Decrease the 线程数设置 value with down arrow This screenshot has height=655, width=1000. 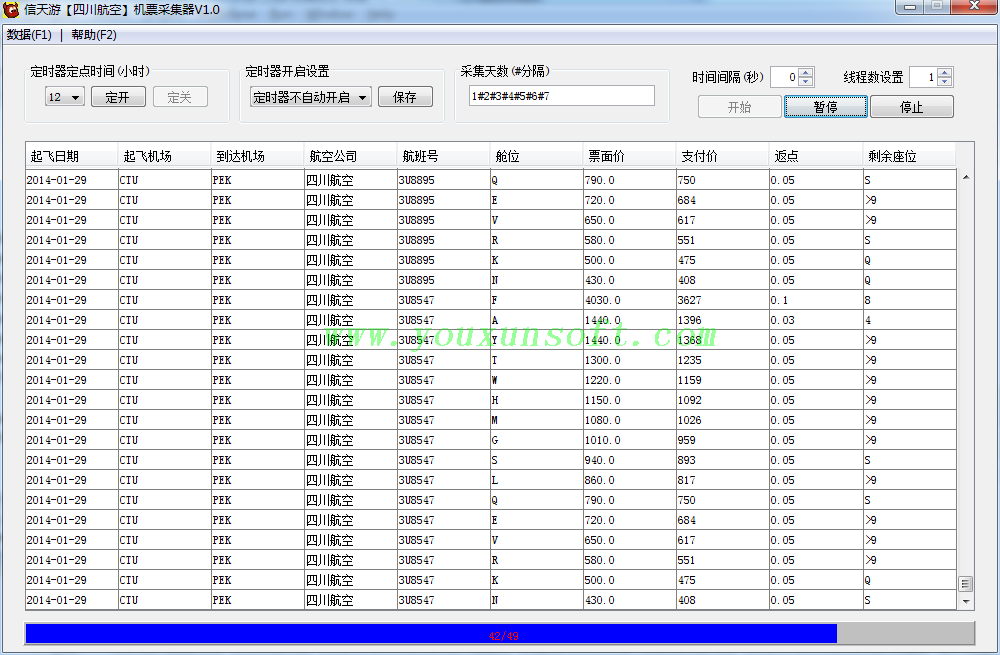click(x=945, y=82)
